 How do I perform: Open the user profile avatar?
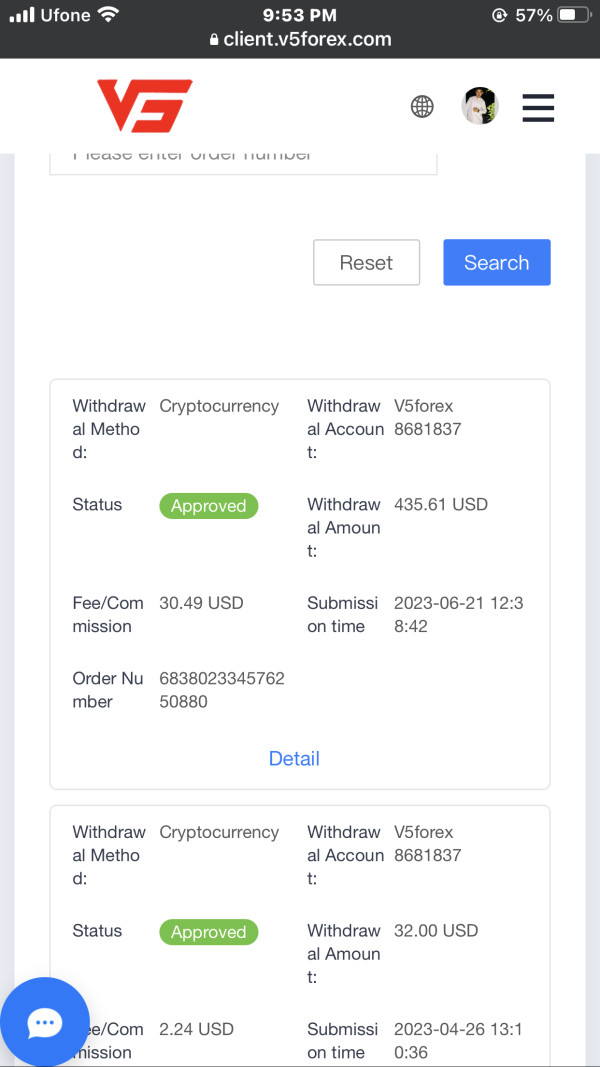480,106
